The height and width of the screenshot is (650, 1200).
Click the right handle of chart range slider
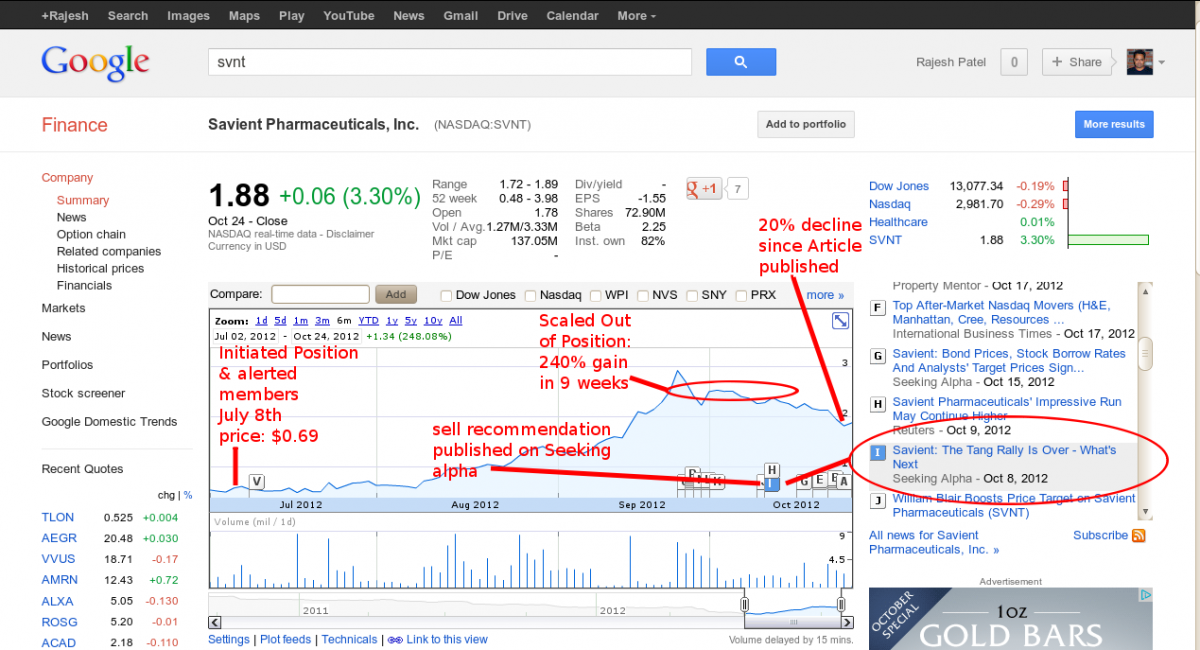point(841,604)
